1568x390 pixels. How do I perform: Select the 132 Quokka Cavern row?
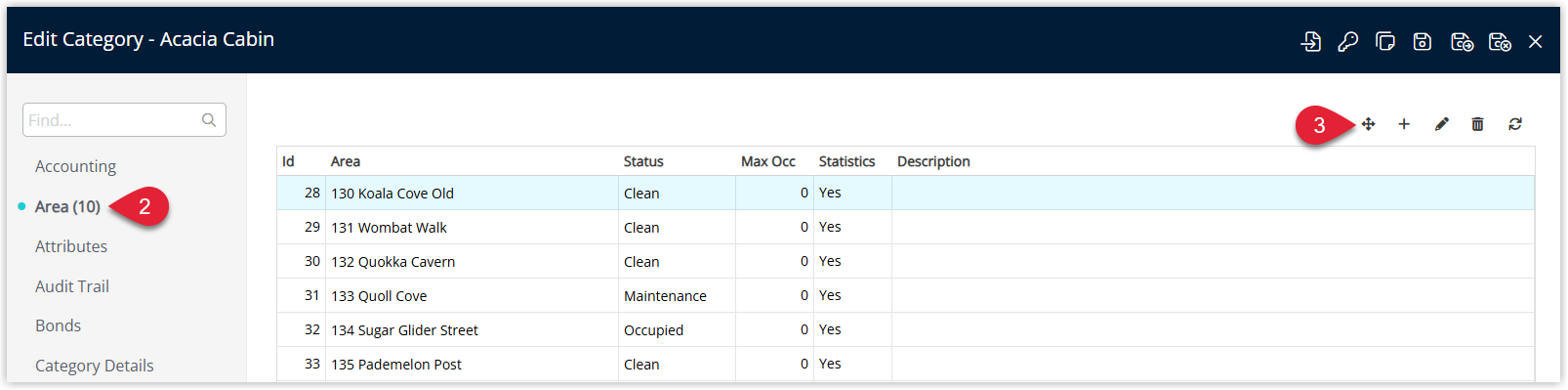click(905, 261)
